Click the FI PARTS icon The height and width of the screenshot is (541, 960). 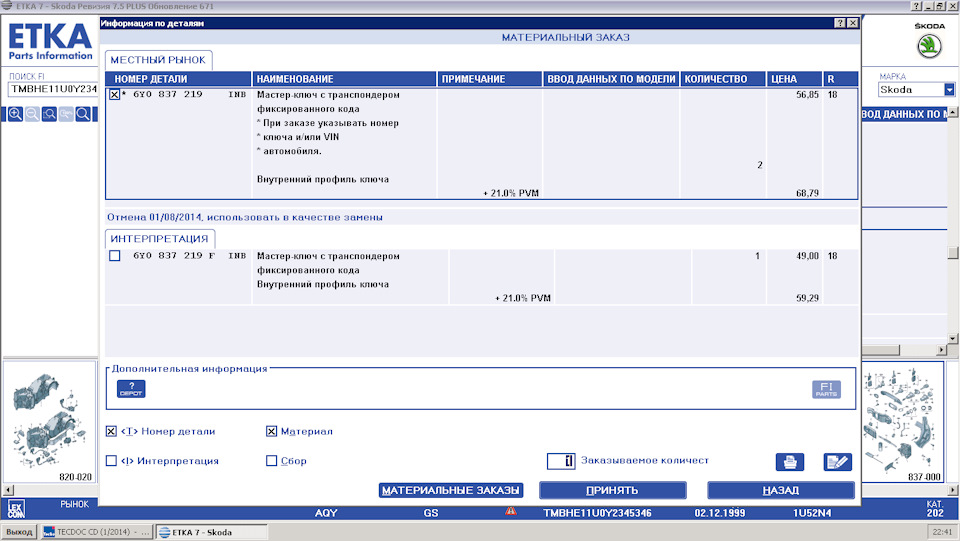click(x=826, y=389)
